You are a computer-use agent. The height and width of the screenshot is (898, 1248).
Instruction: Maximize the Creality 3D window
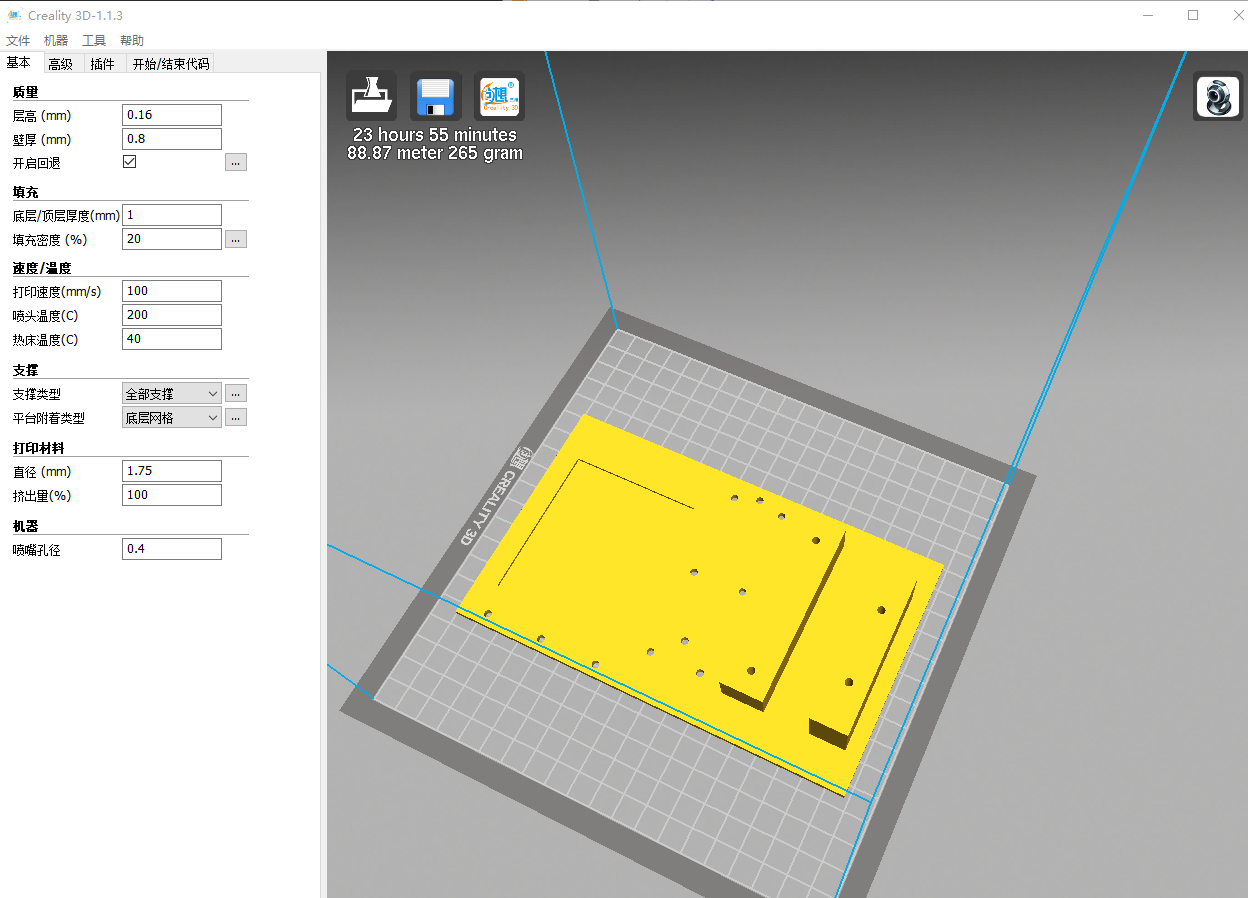point(1193,15)
